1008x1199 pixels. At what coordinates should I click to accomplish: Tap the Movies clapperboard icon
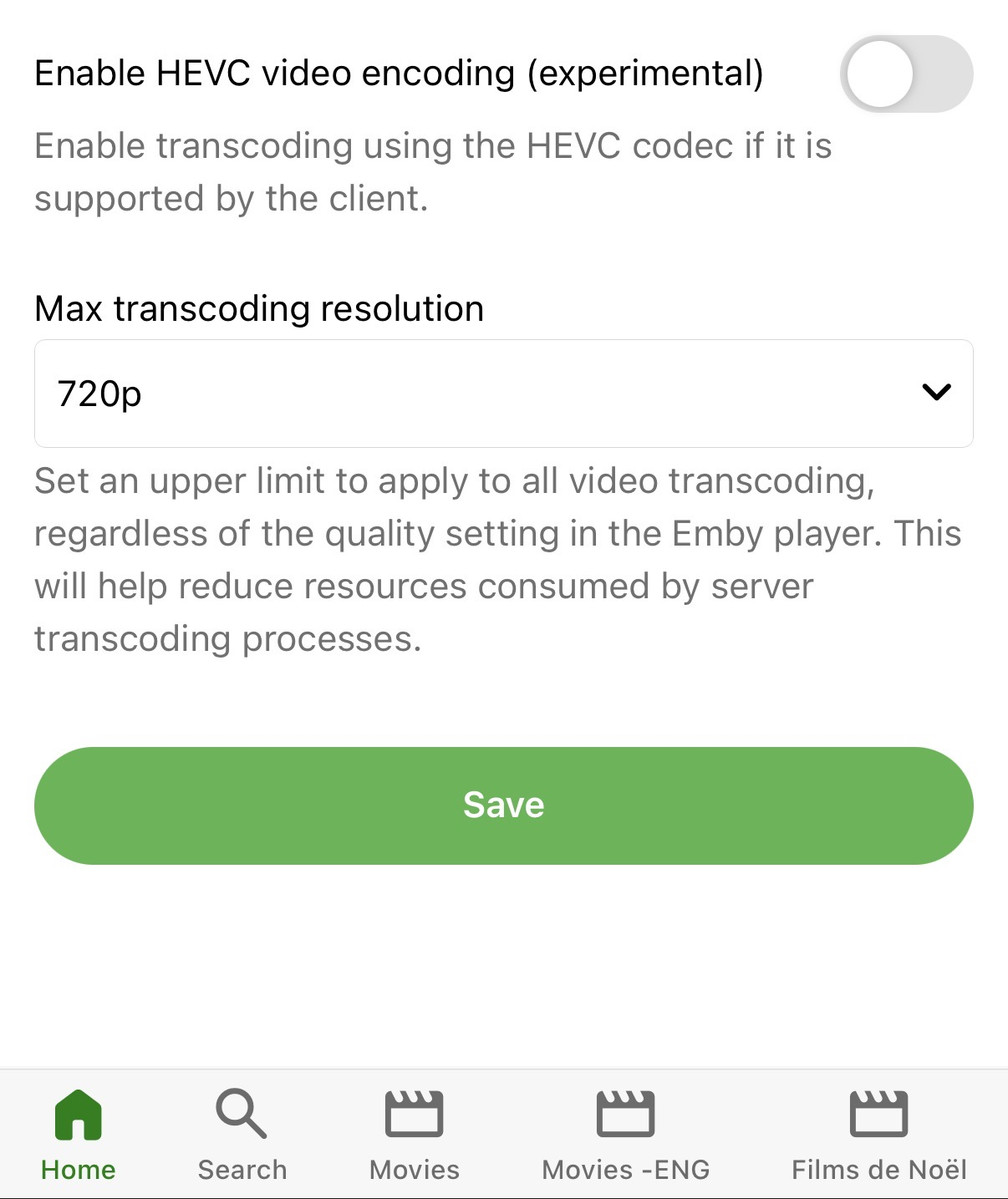pyautogui.click(x=414, y=1114)
